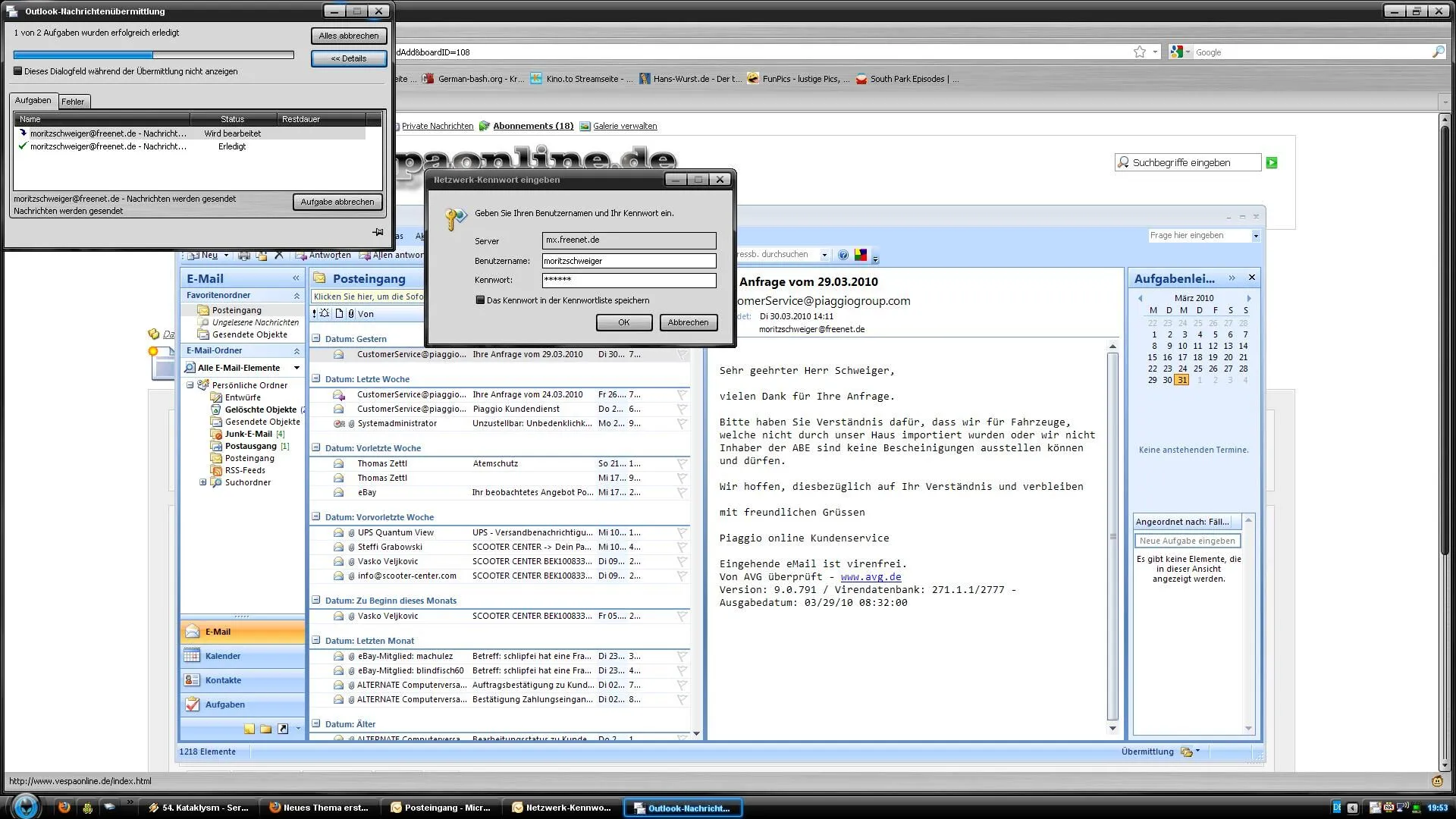The height and width of the screenshot is (819, 1456).
Task: Open Kontakte in navigation pane
Action: tap(223, 680)
